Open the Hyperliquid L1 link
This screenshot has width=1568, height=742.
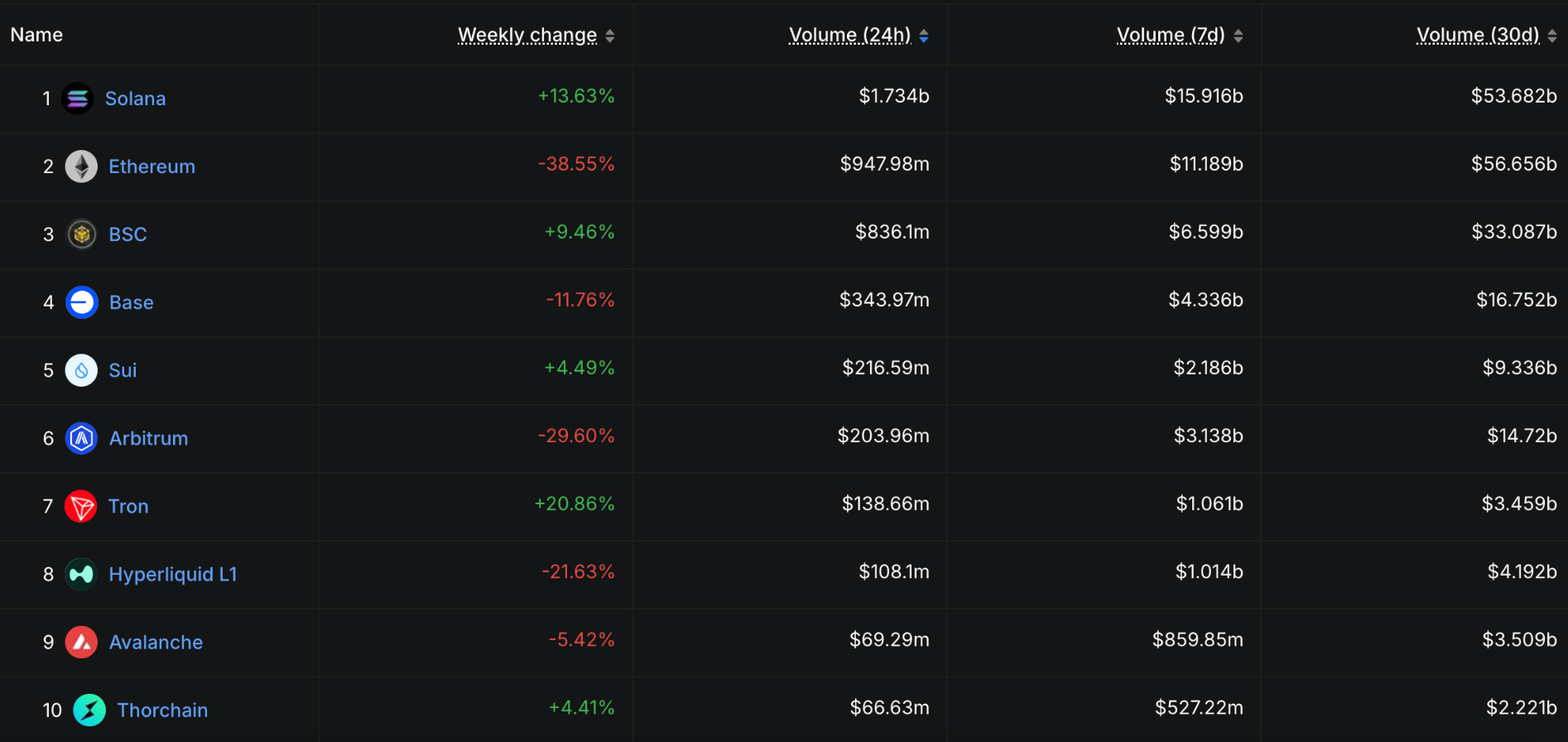click(x=173, y=574)
